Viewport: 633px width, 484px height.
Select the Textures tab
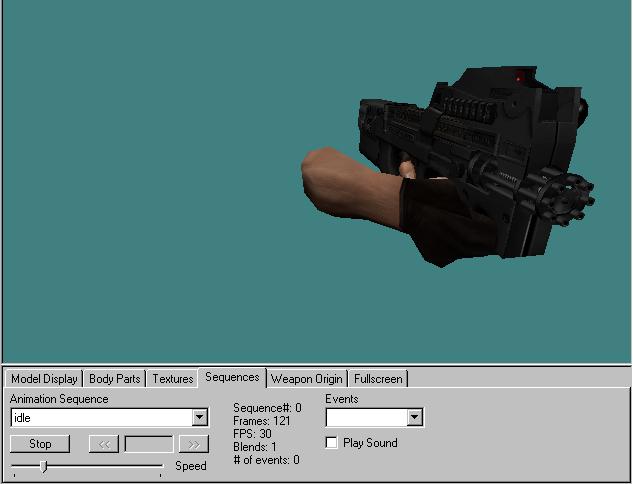point(172,379)
